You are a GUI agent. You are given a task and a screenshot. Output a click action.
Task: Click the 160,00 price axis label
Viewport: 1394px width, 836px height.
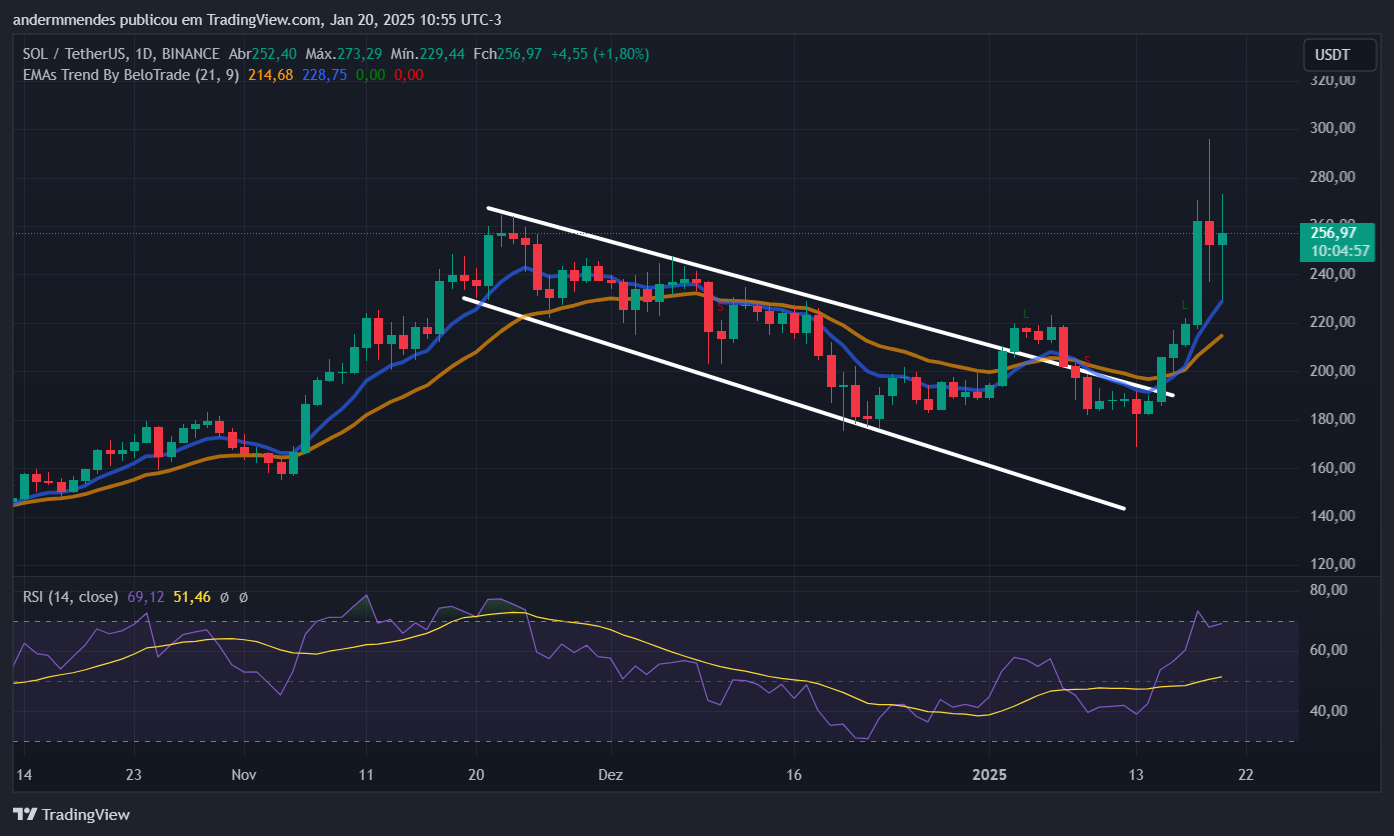1333,468
